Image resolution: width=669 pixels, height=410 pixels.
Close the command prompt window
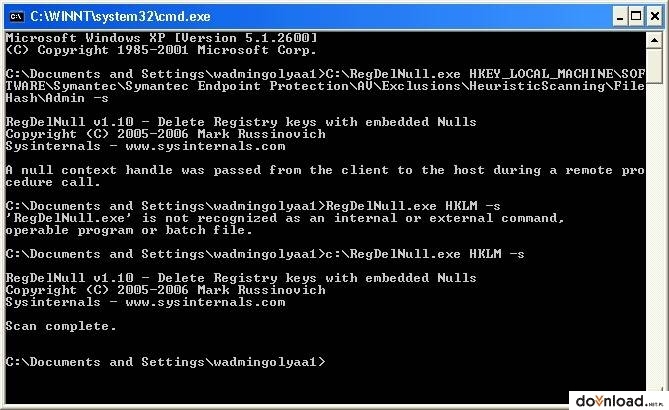pos(655,17)
